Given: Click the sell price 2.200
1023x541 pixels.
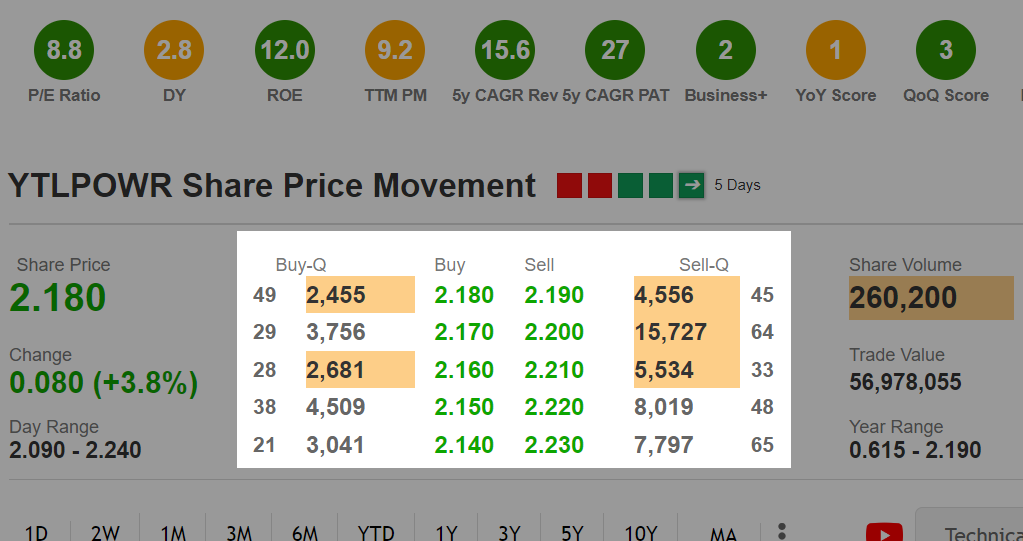Looking at the screenshot, I should [x=554, y=332].
